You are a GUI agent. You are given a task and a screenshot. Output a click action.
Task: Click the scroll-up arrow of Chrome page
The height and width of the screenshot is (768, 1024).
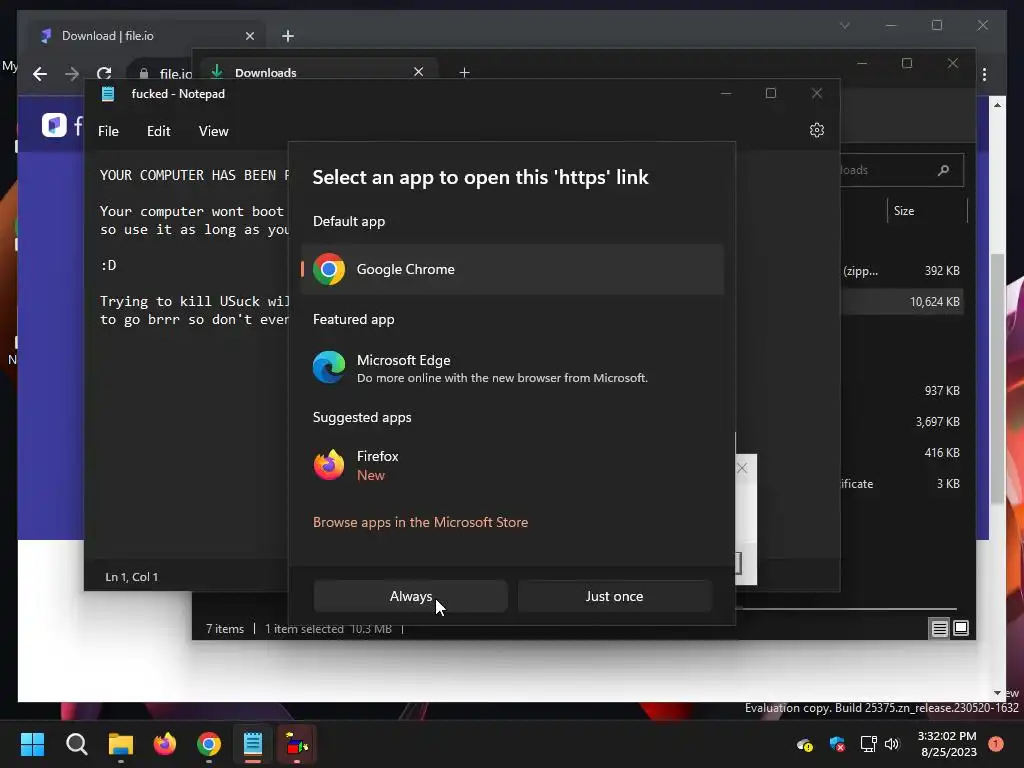pyautogui.click(x=997, y=104)
